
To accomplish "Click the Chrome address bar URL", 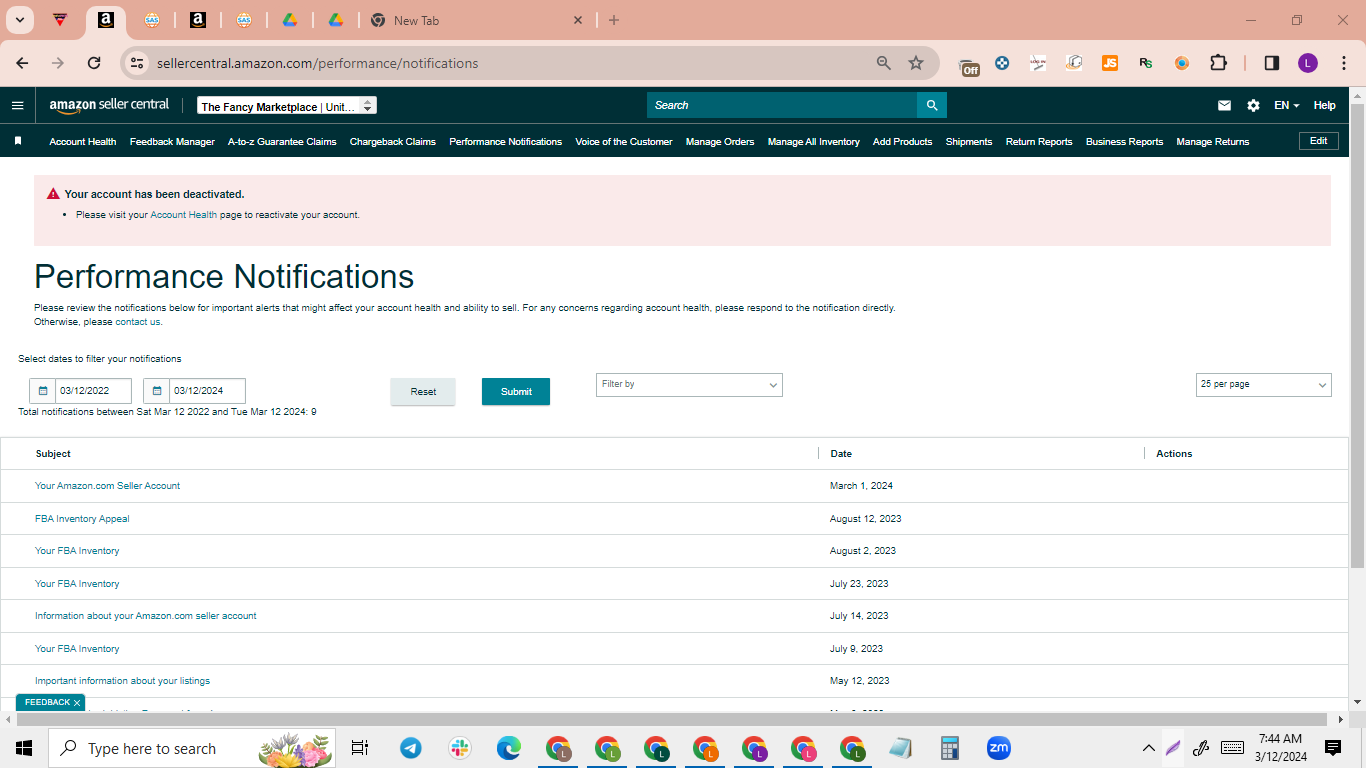I will [x=317, y=63].
